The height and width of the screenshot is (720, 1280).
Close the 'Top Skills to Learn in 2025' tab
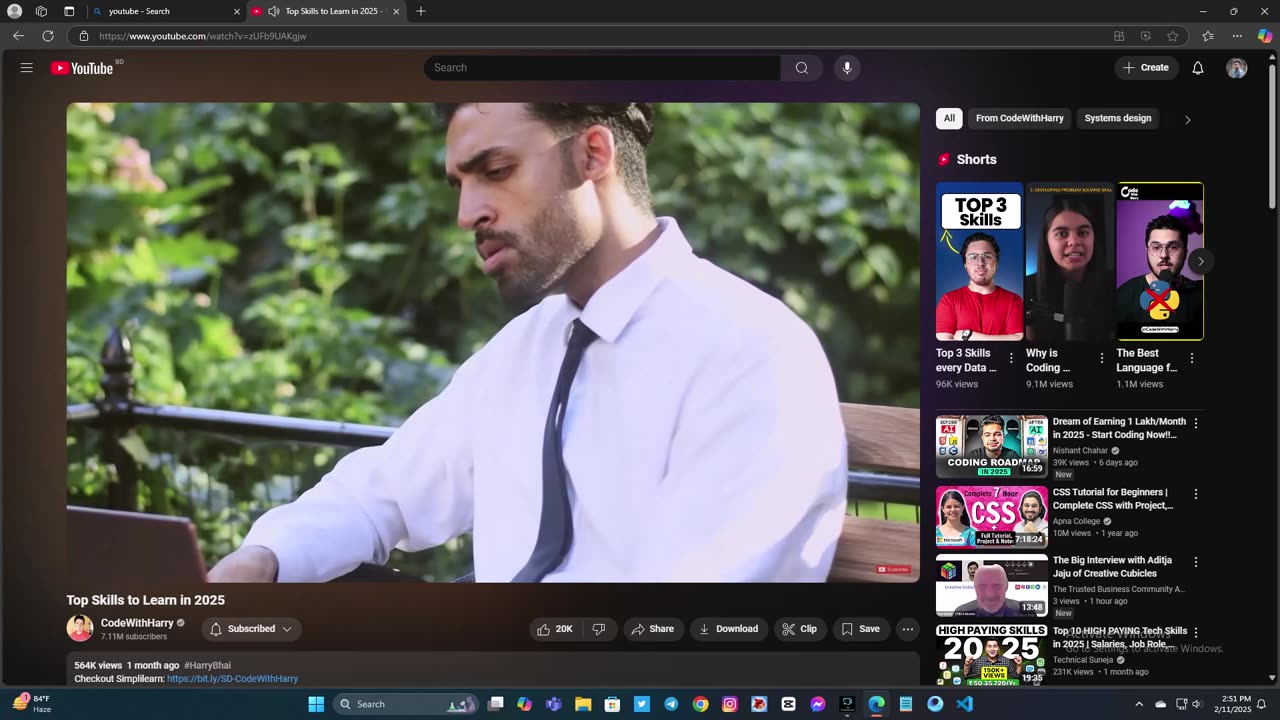[396, 11]
